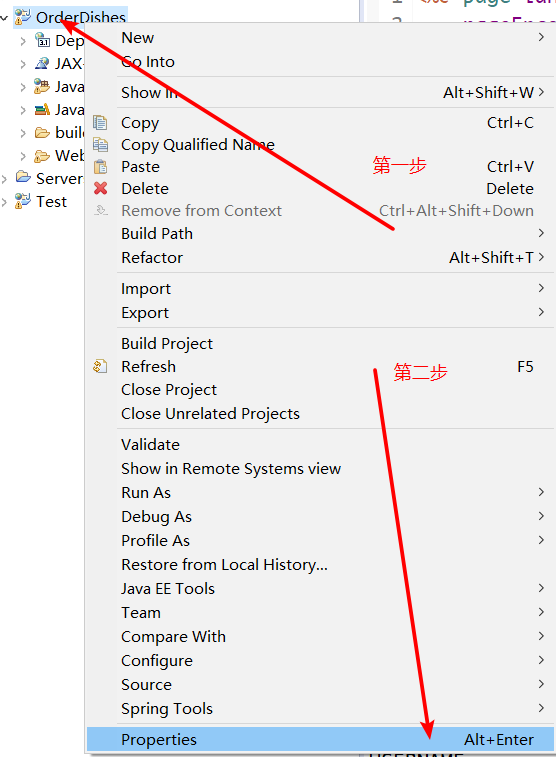Open the Configure submenu
Screen dimensions: 556x757
click(x=319, y=660)
